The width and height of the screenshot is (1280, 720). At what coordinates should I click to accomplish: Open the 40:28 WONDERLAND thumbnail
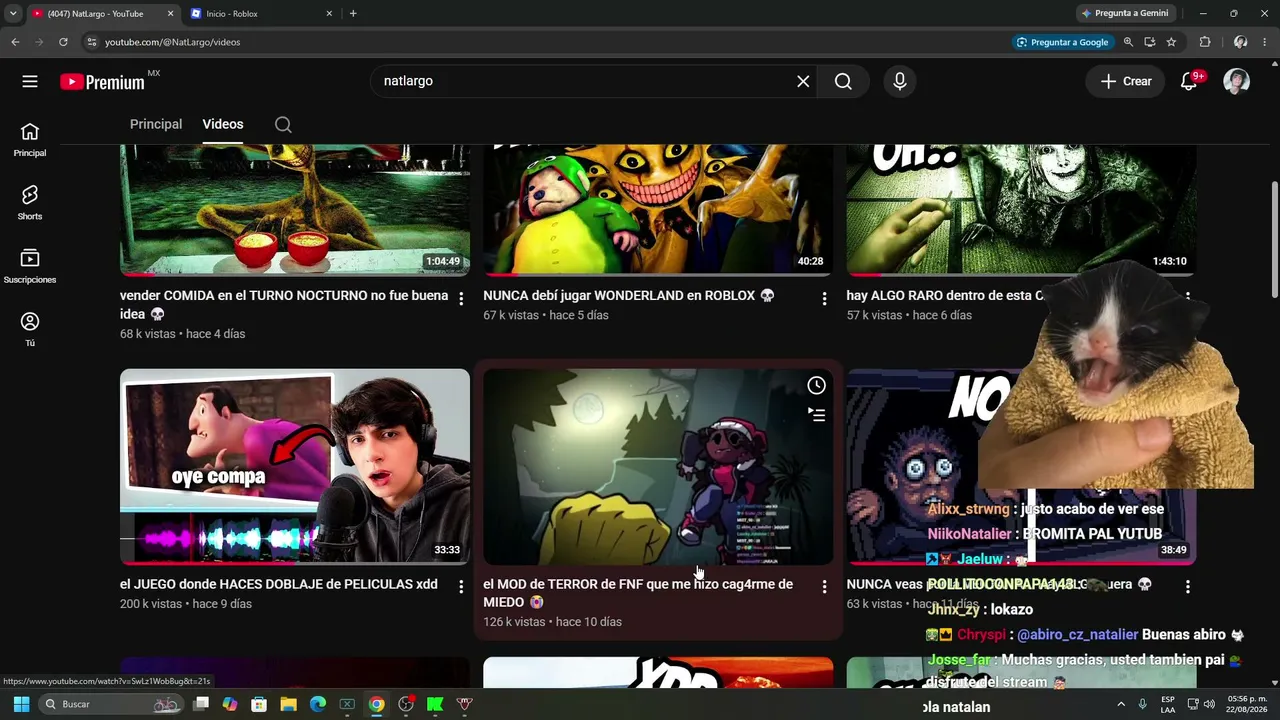pyautogui.click(x=658, y=210)
